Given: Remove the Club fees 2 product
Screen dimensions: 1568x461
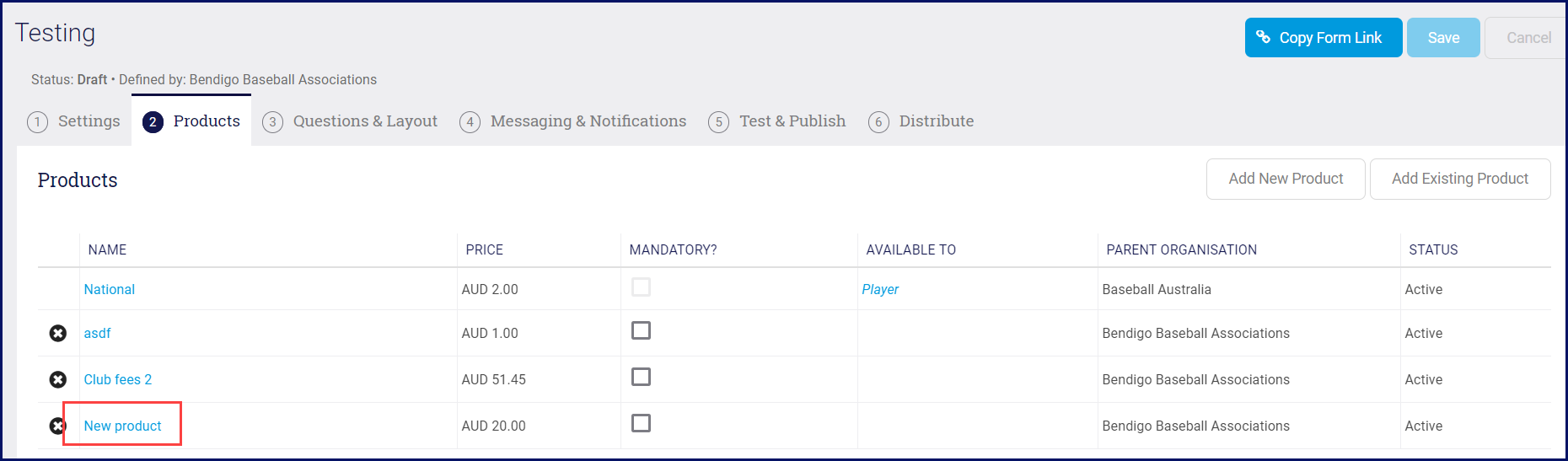Looking at the screenshot, I should [x=58, y=380].
